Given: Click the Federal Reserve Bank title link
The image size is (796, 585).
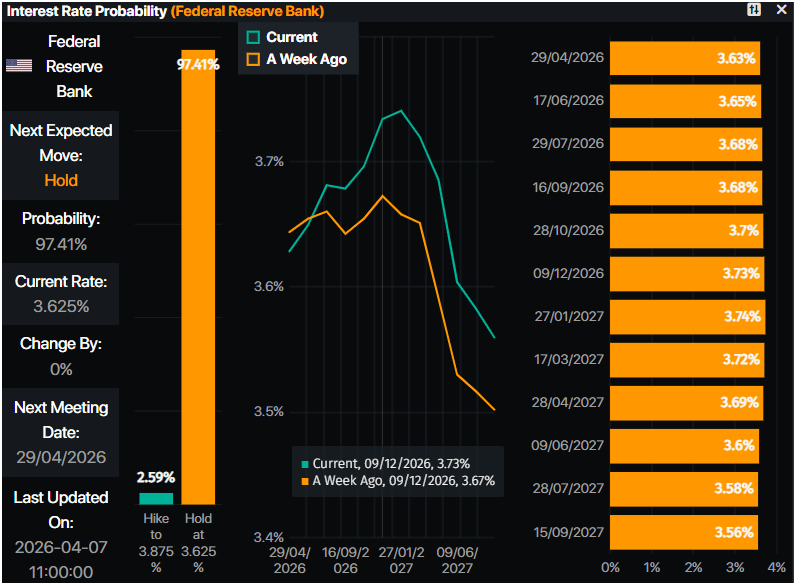Looking at the screenshot, I should pyautogui.click(x=247, y=11).
